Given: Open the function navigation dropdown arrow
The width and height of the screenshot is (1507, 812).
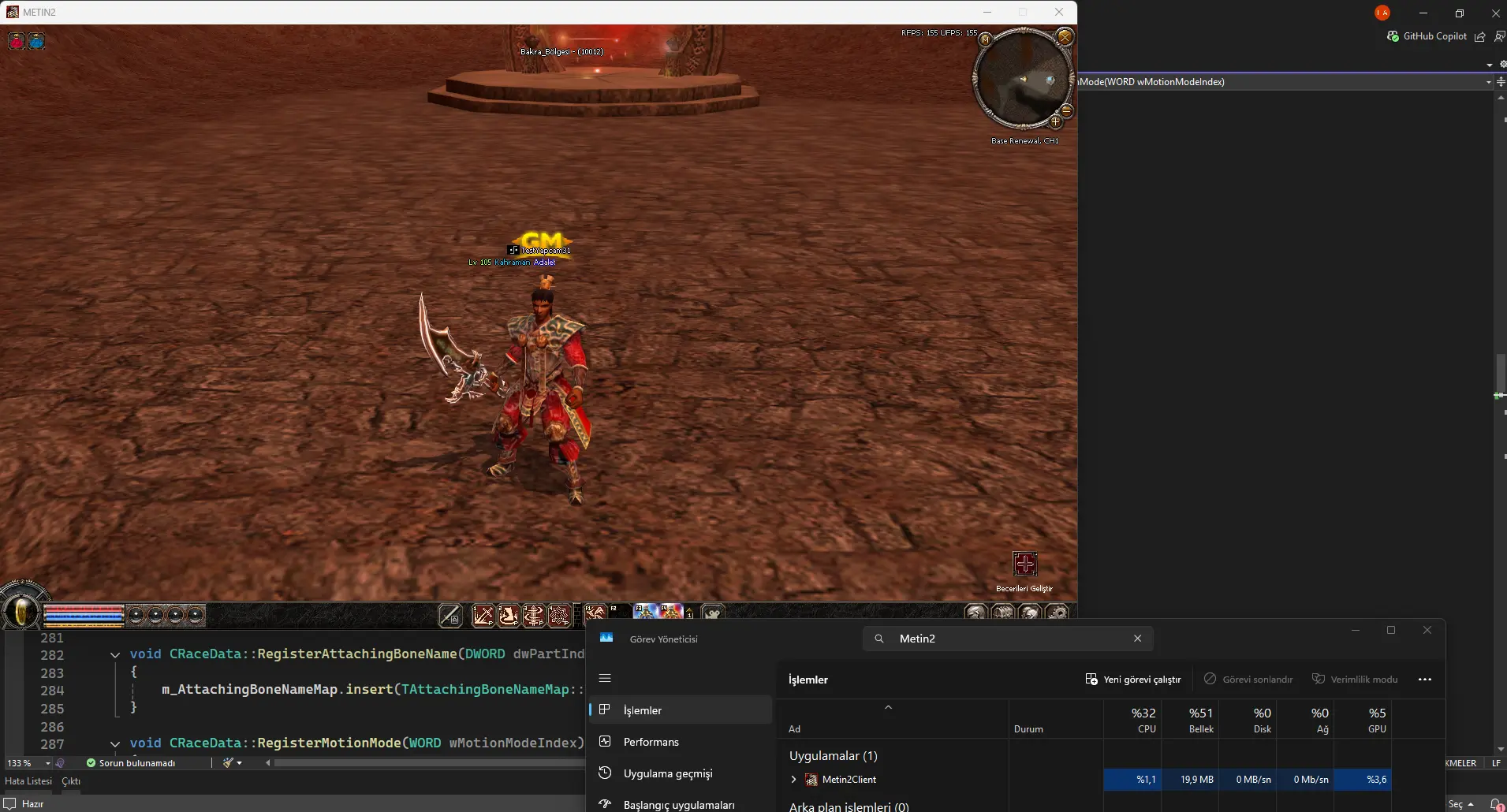Looking at the screenshot, I should [1488, 82].
